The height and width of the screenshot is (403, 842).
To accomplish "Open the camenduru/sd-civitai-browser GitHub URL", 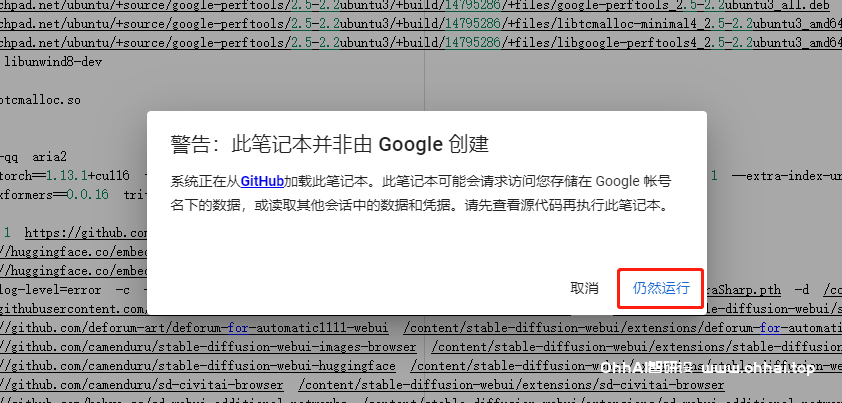I will tap(141, 385).
